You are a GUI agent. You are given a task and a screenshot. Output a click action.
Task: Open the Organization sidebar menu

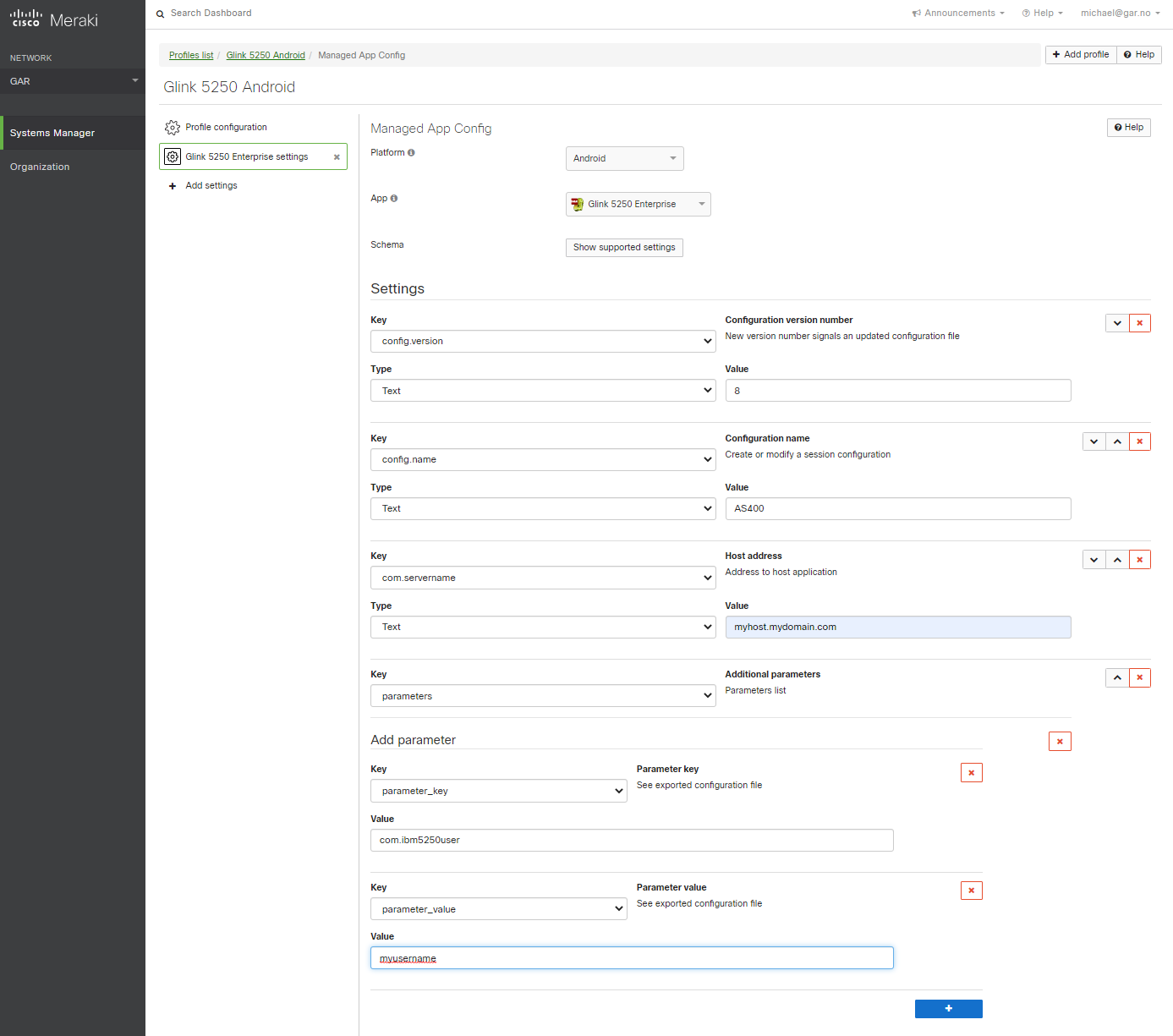40,167
